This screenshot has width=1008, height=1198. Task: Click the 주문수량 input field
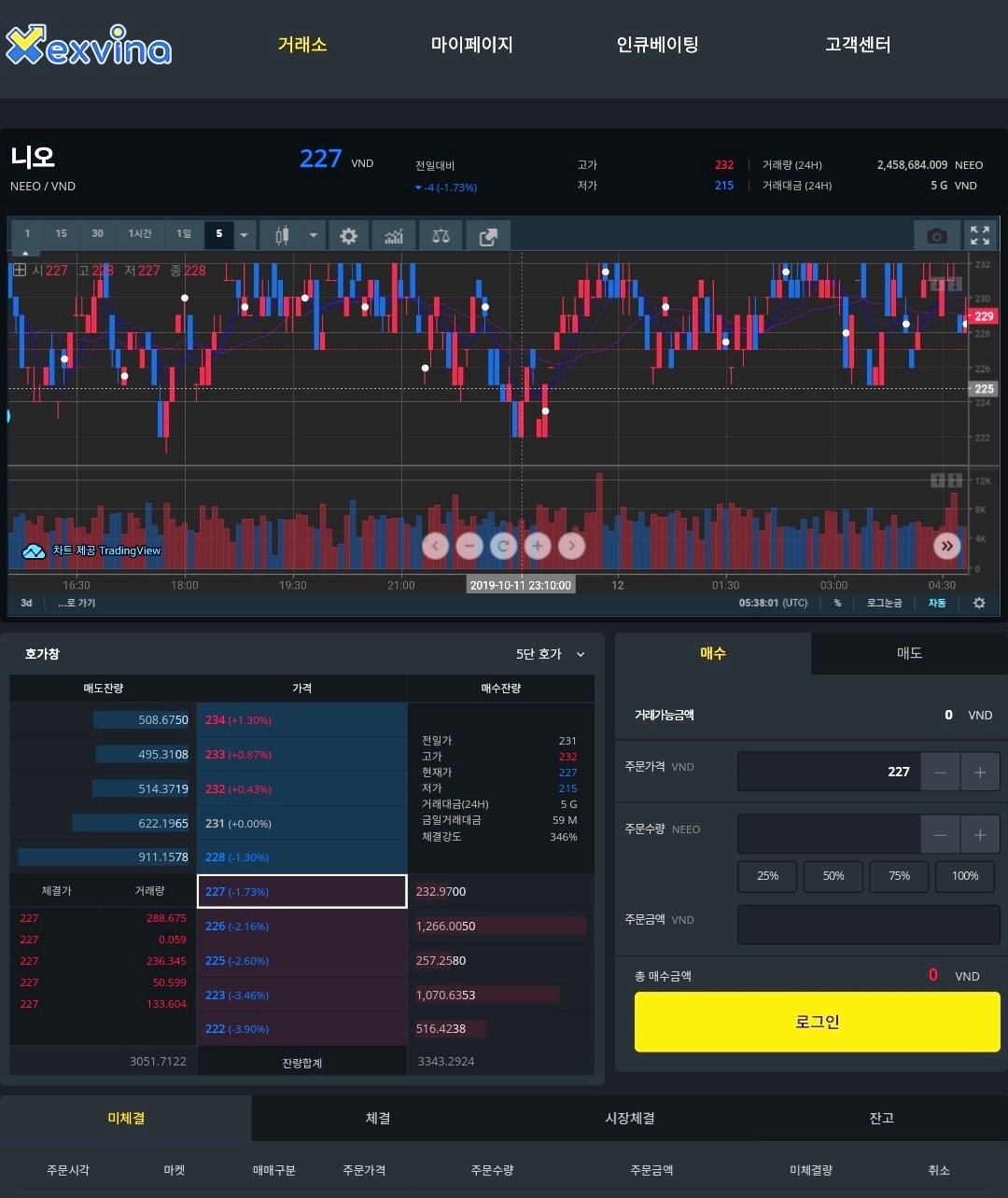pos(829,834)
